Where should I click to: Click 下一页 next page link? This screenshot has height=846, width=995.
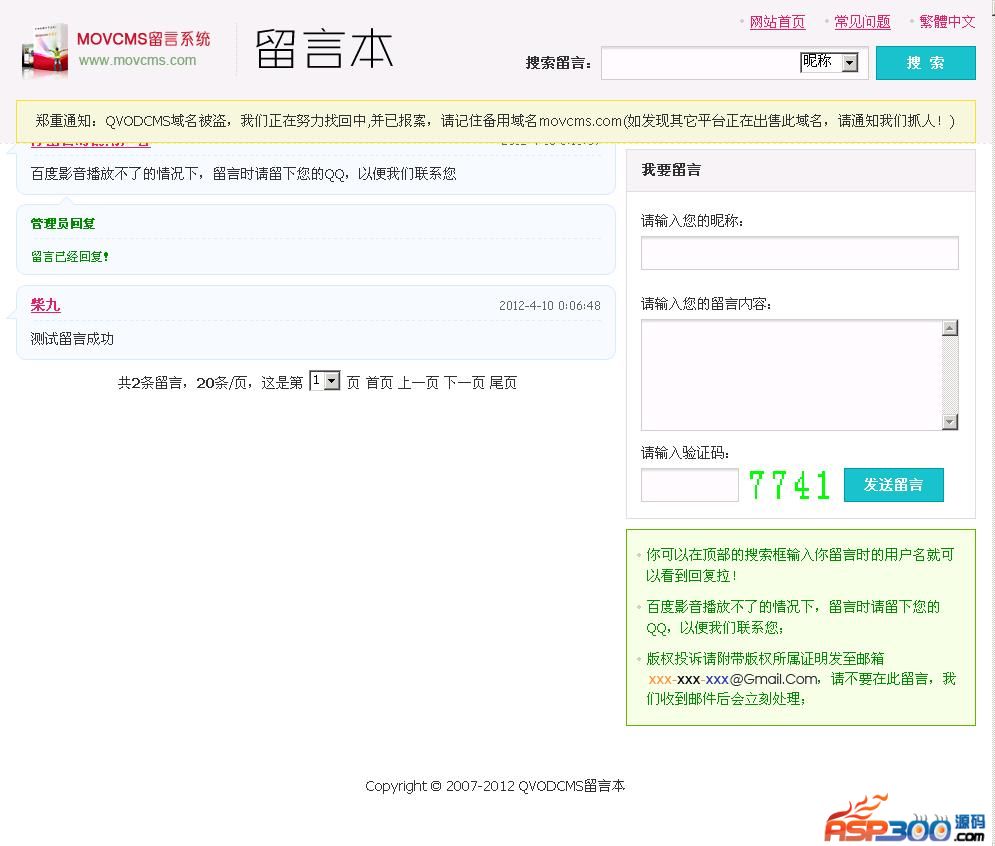click(x=464, y=383)
